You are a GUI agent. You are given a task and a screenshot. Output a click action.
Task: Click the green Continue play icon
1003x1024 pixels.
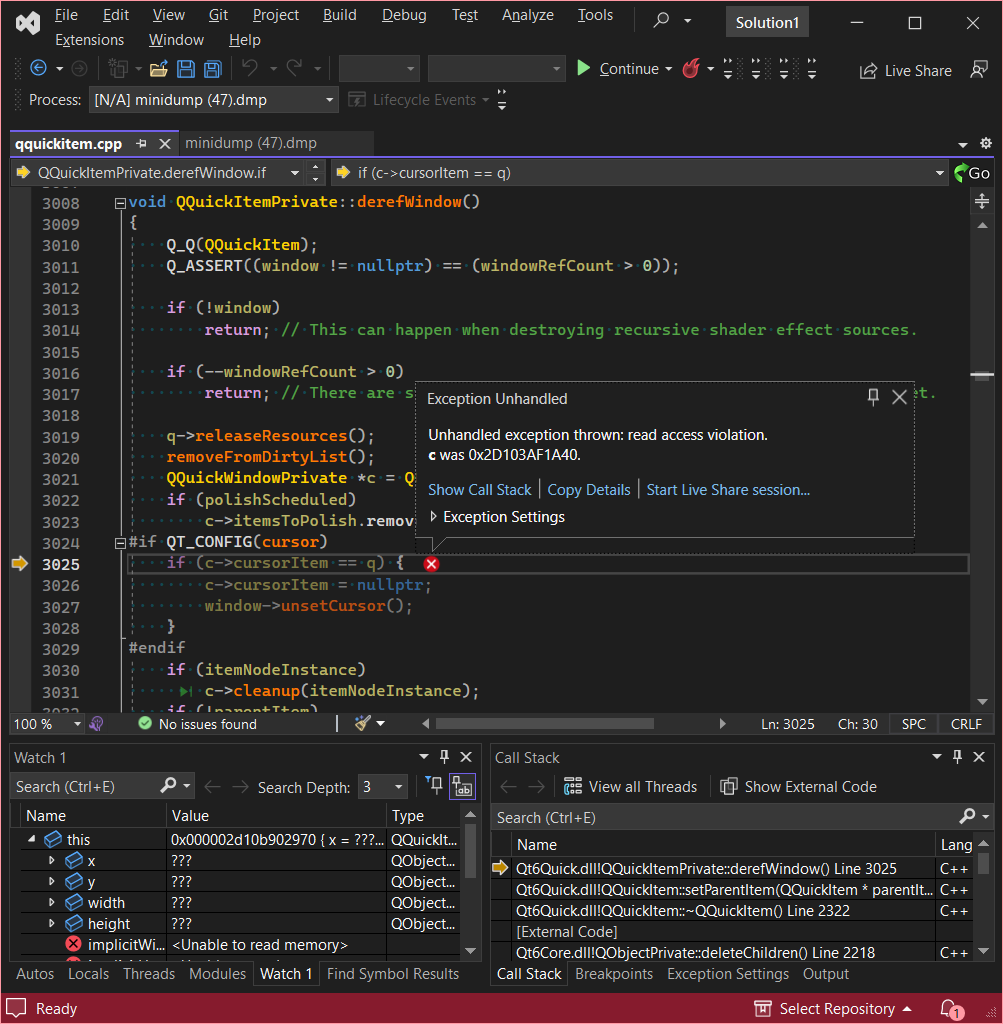583,68
